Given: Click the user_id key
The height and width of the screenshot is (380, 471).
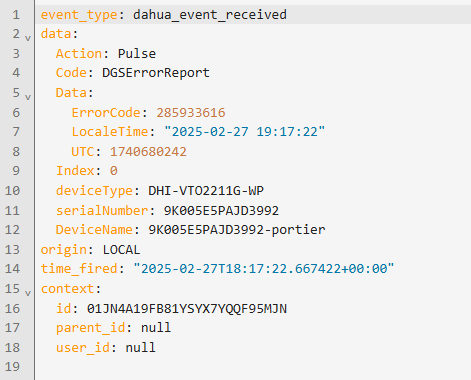Looking at the screenshot, I should click(x=83, y=348).
